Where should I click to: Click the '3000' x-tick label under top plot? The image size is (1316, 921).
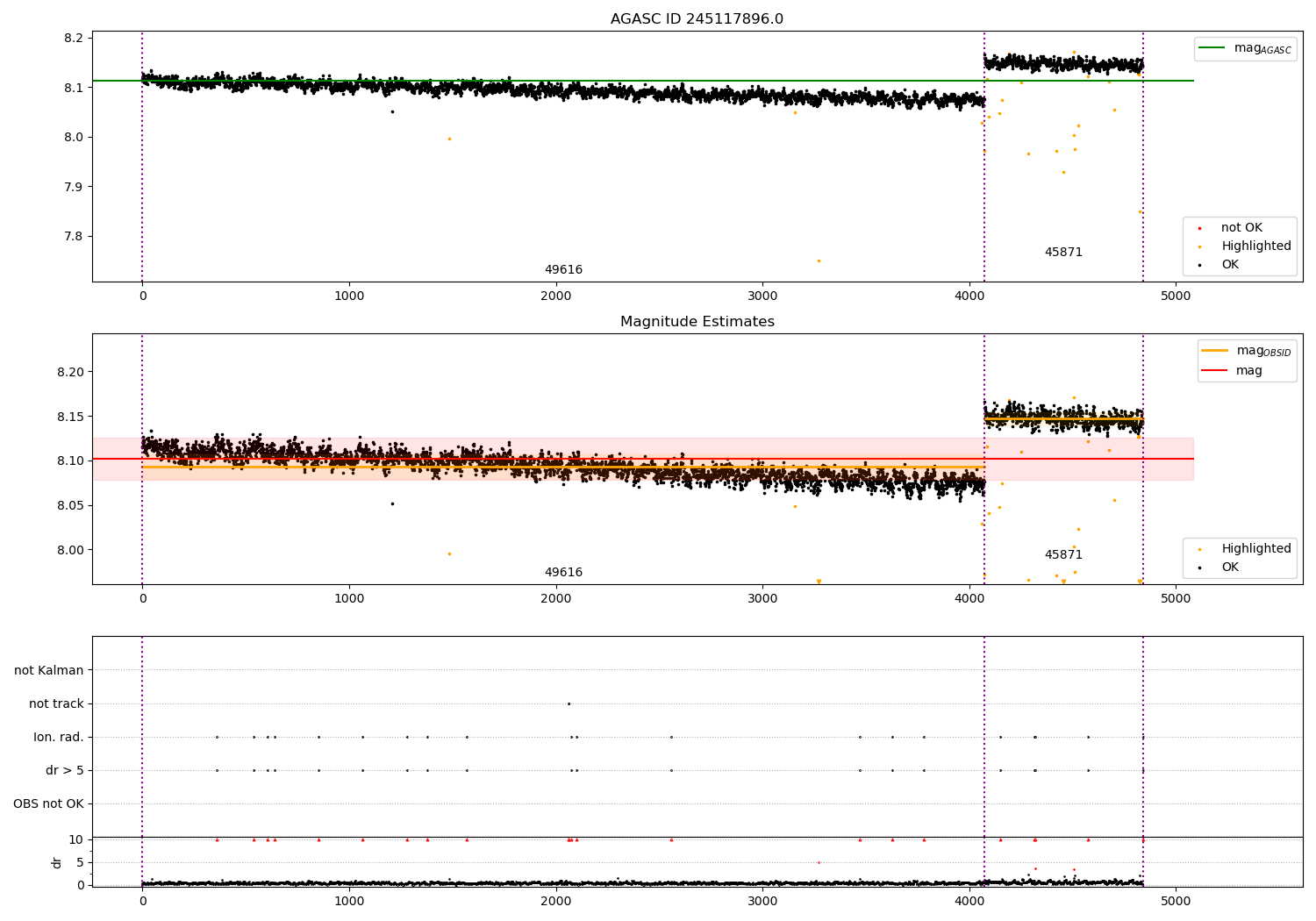762,296
